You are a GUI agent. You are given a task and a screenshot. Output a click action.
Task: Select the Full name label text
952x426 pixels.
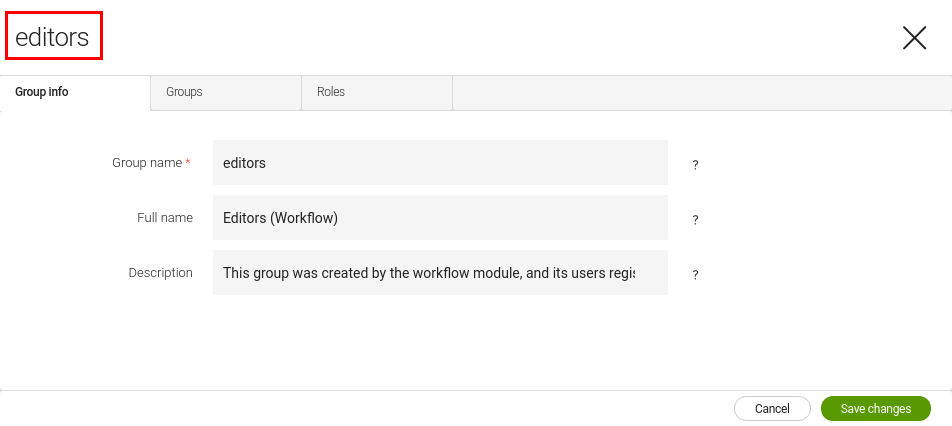pyautogui.click(x=164, y=217)
